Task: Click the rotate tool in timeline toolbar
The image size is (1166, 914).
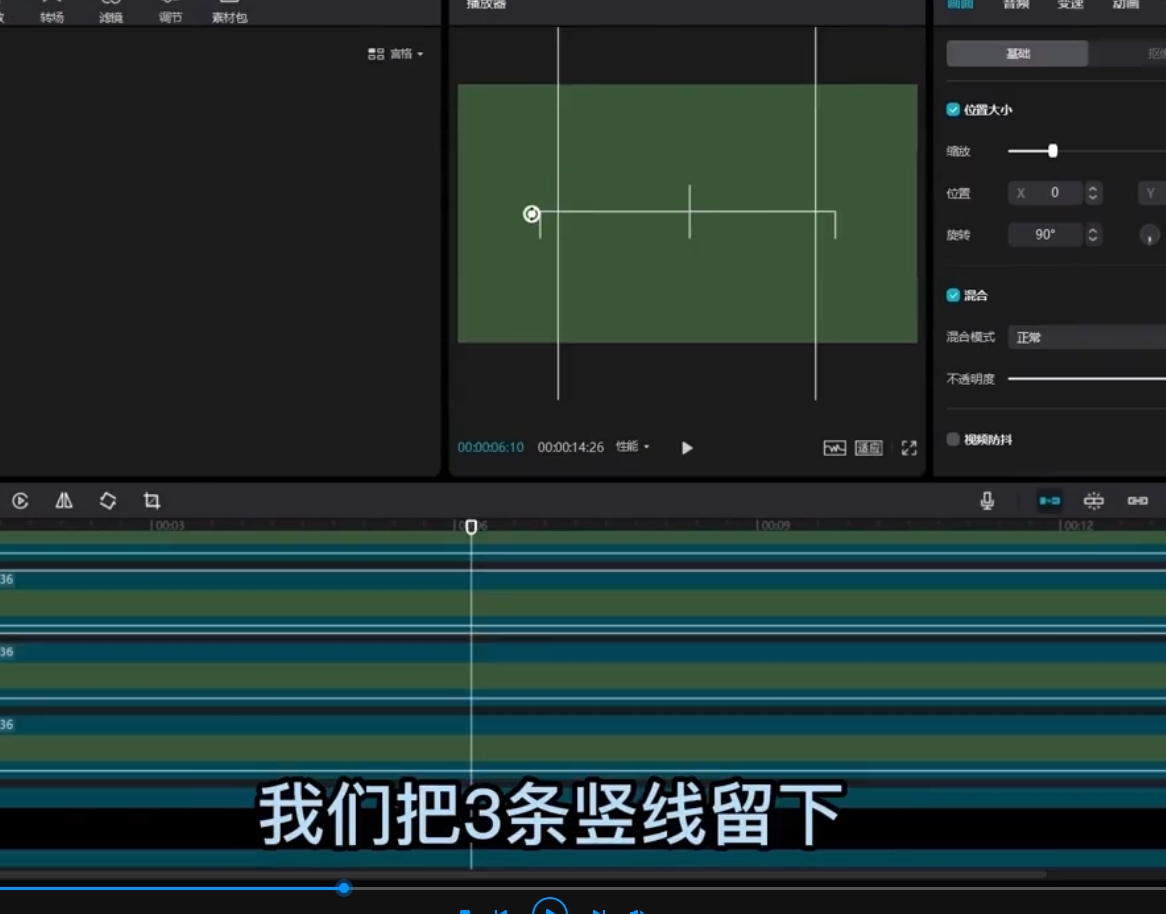Action: click(x=108, y=501)
